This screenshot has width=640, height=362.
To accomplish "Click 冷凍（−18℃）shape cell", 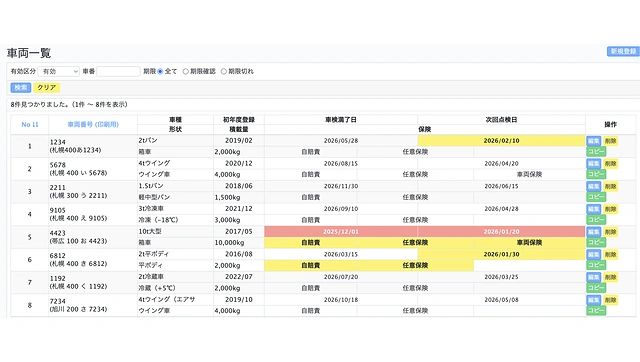I will [x=176, y=220].
